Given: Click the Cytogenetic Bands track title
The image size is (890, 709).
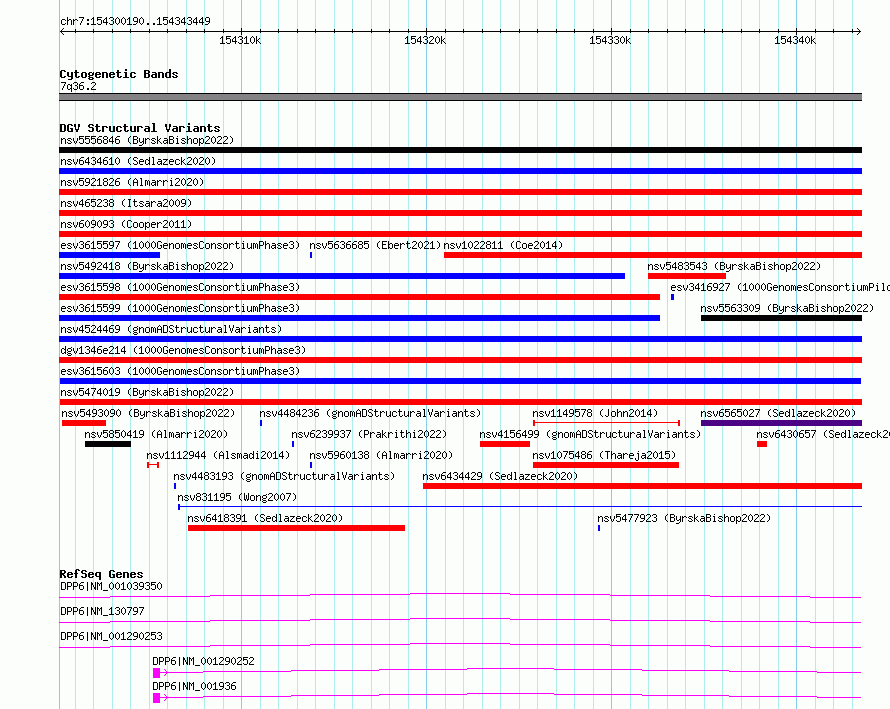Looking at the screenshot, I should (119, 74).
